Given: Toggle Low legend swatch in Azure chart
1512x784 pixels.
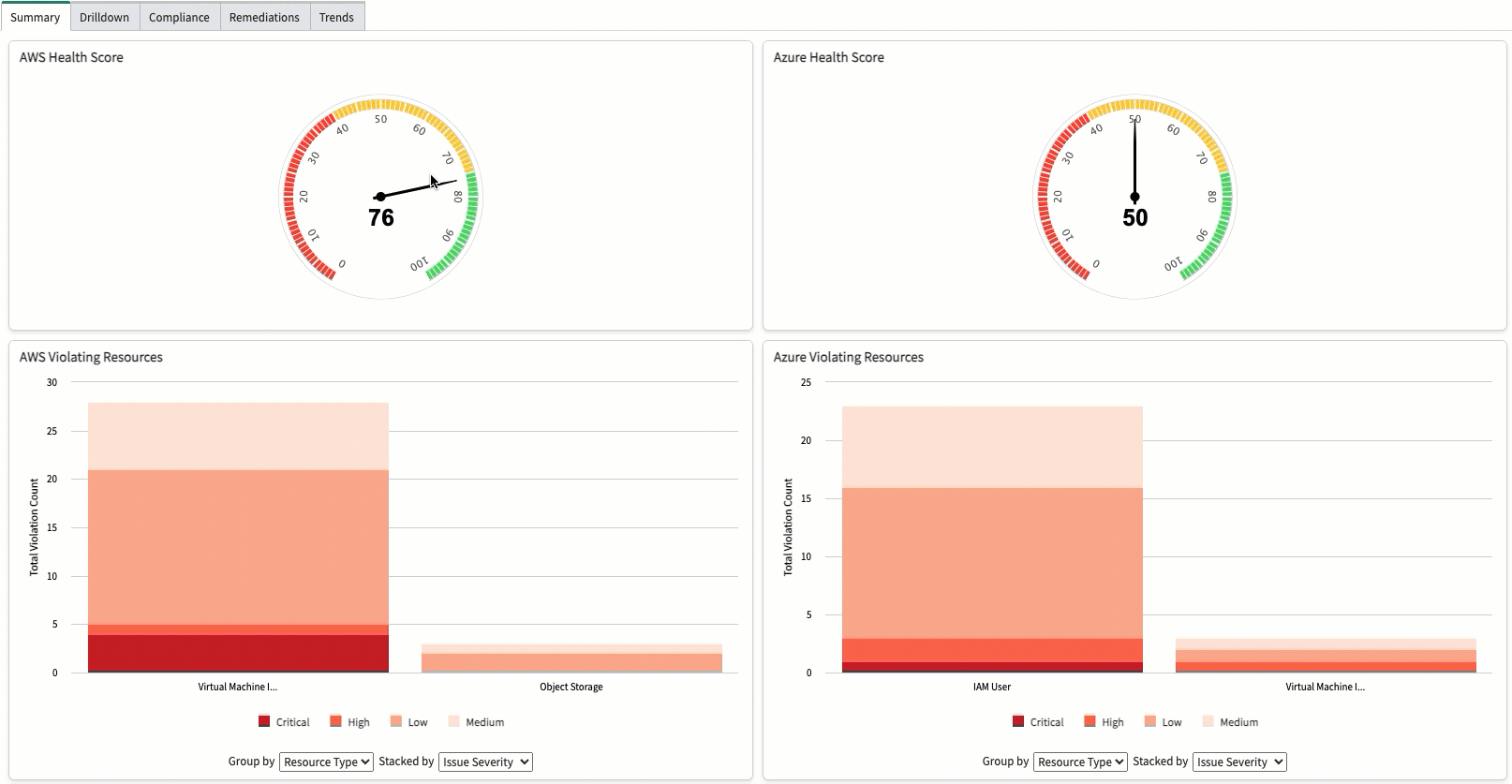Looking at the screenshot, I should [x=1150, y=721].
